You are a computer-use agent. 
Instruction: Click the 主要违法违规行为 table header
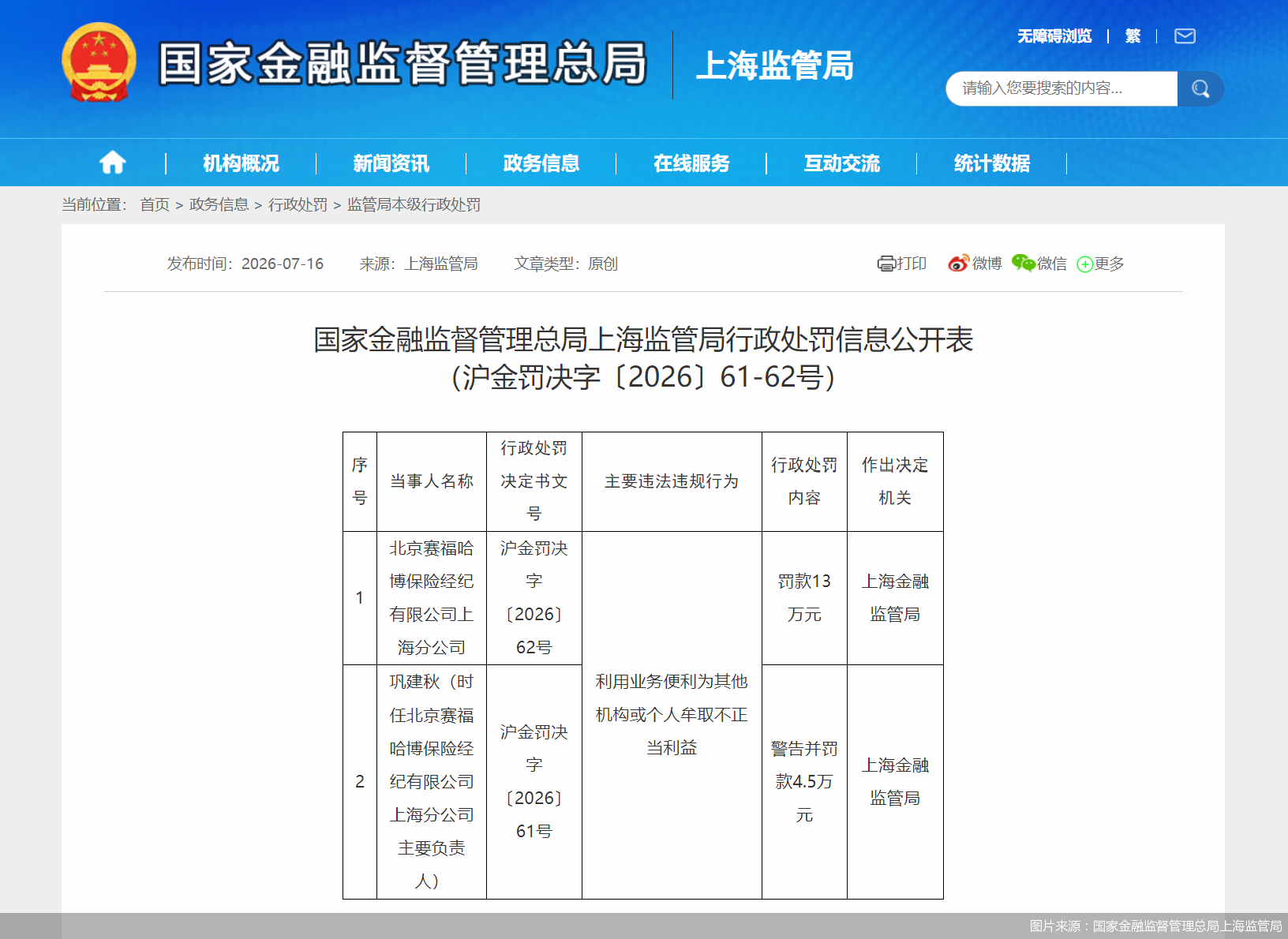tap(672, 481)
